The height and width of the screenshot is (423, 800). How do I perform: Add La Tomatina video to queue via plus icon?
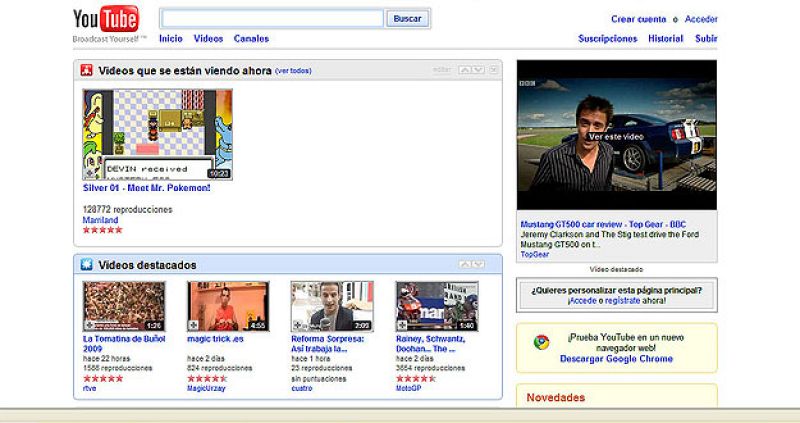coord(90,325)
